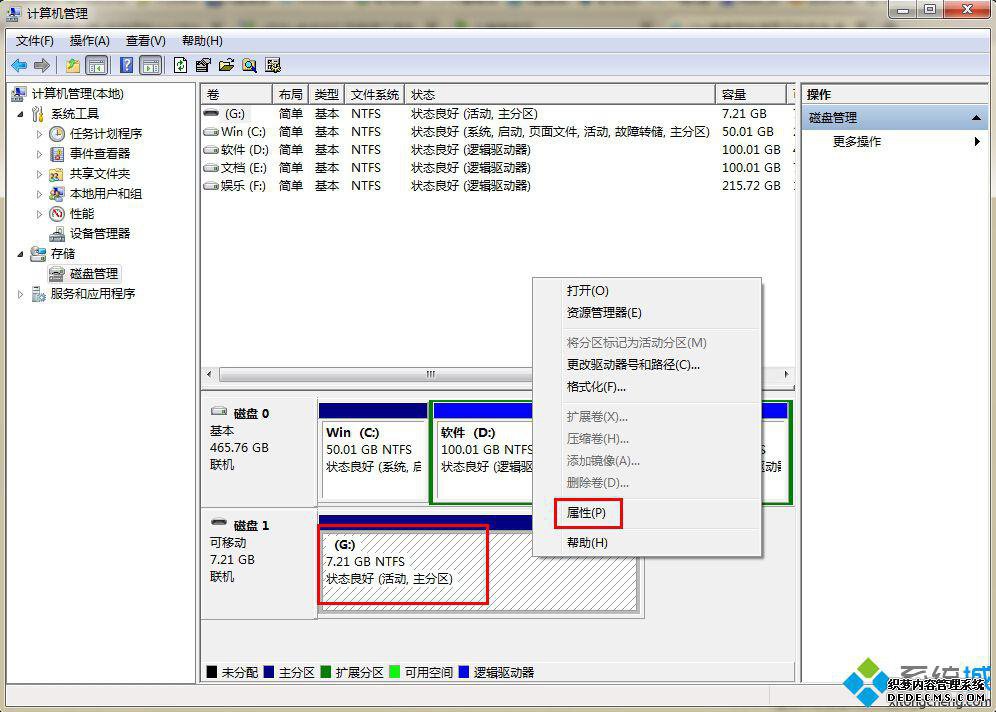Open the 查看(V) menu
Viewport: 996px width, 712px height.
coord(145,41)
